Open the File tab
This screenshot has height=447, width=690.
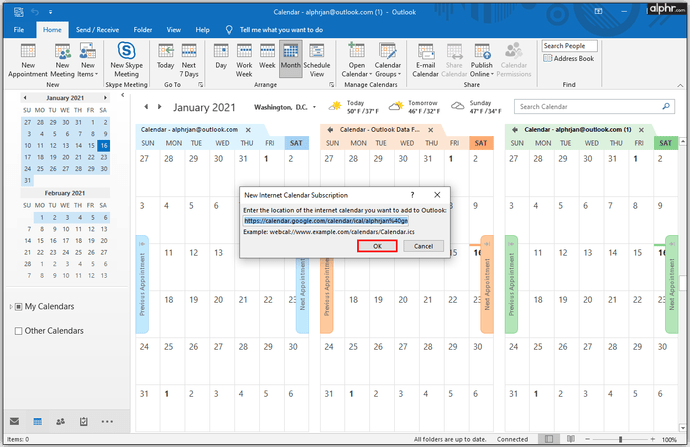tap(19, 30)
